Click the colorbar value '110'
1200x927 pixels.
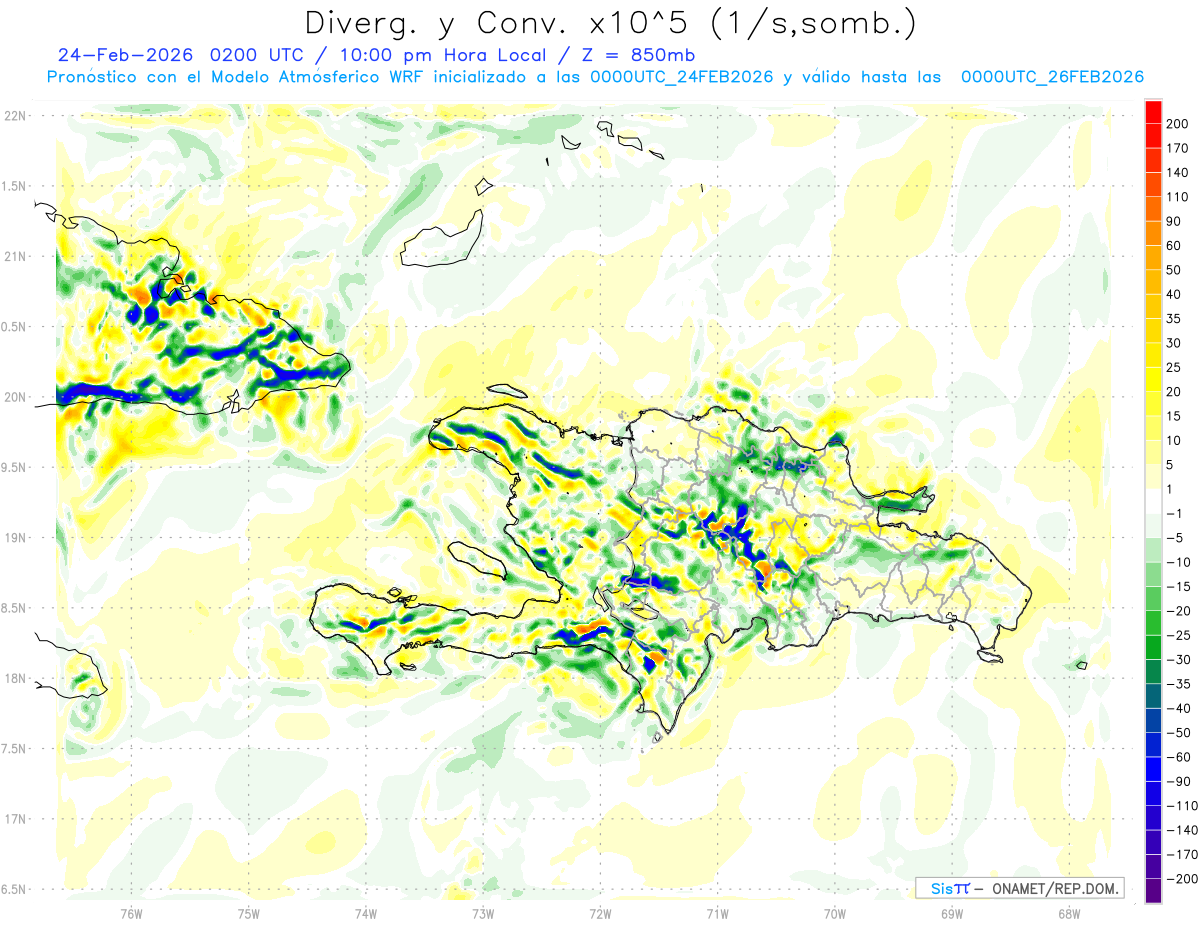click(1179, 197)
